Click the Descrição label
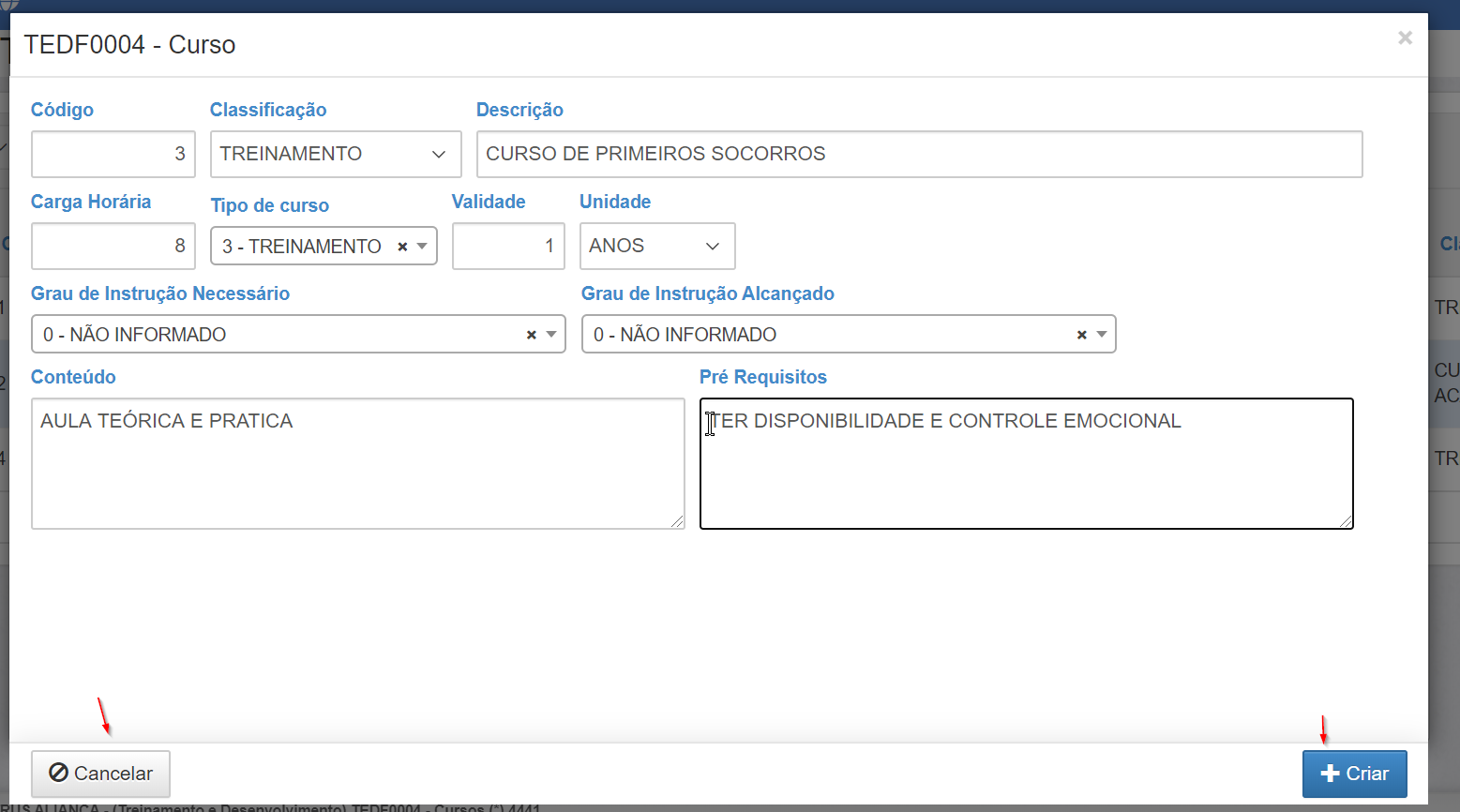This screenshot has width=1460, height=812. coord(519,110)
